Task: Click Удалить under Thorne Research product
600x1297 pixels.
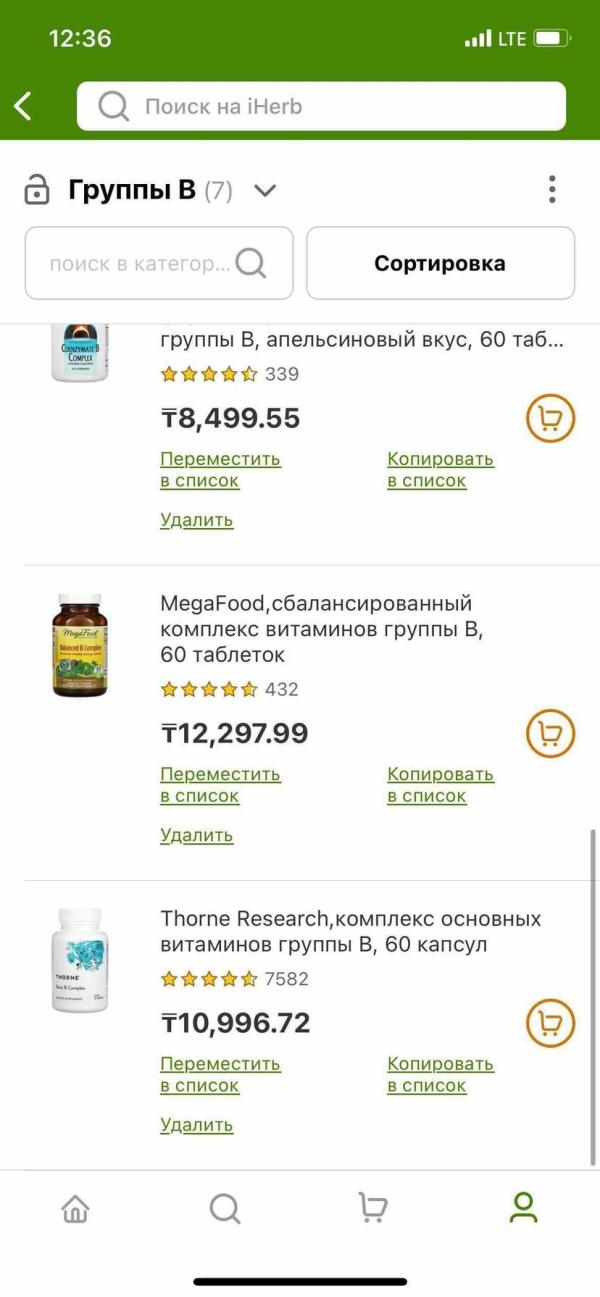Action: 196,1125
